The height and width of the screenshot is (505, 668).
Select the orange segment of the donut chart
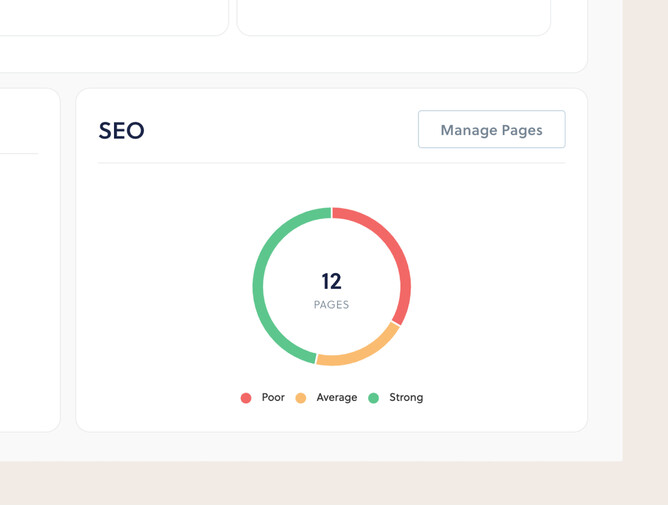(358, 351)
